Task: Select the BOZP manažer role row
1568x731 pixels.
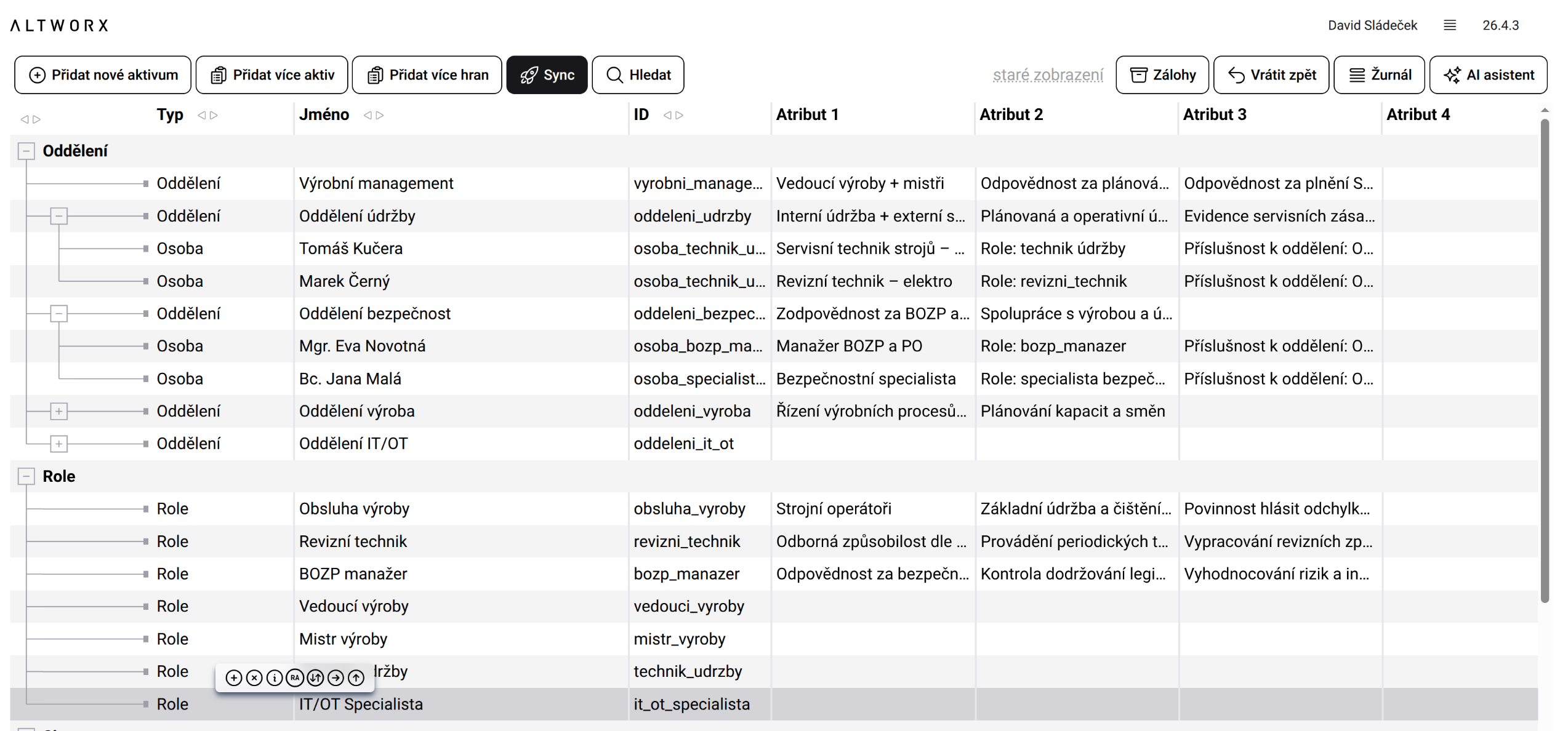Action: tap(353, 574)
